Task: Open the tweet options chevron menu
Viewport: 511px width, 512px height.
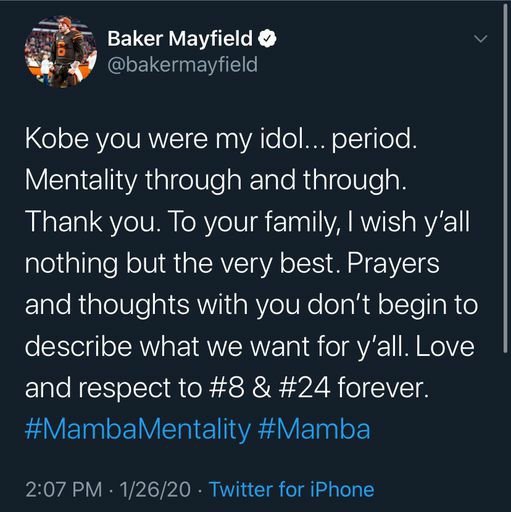Action: 481,39
